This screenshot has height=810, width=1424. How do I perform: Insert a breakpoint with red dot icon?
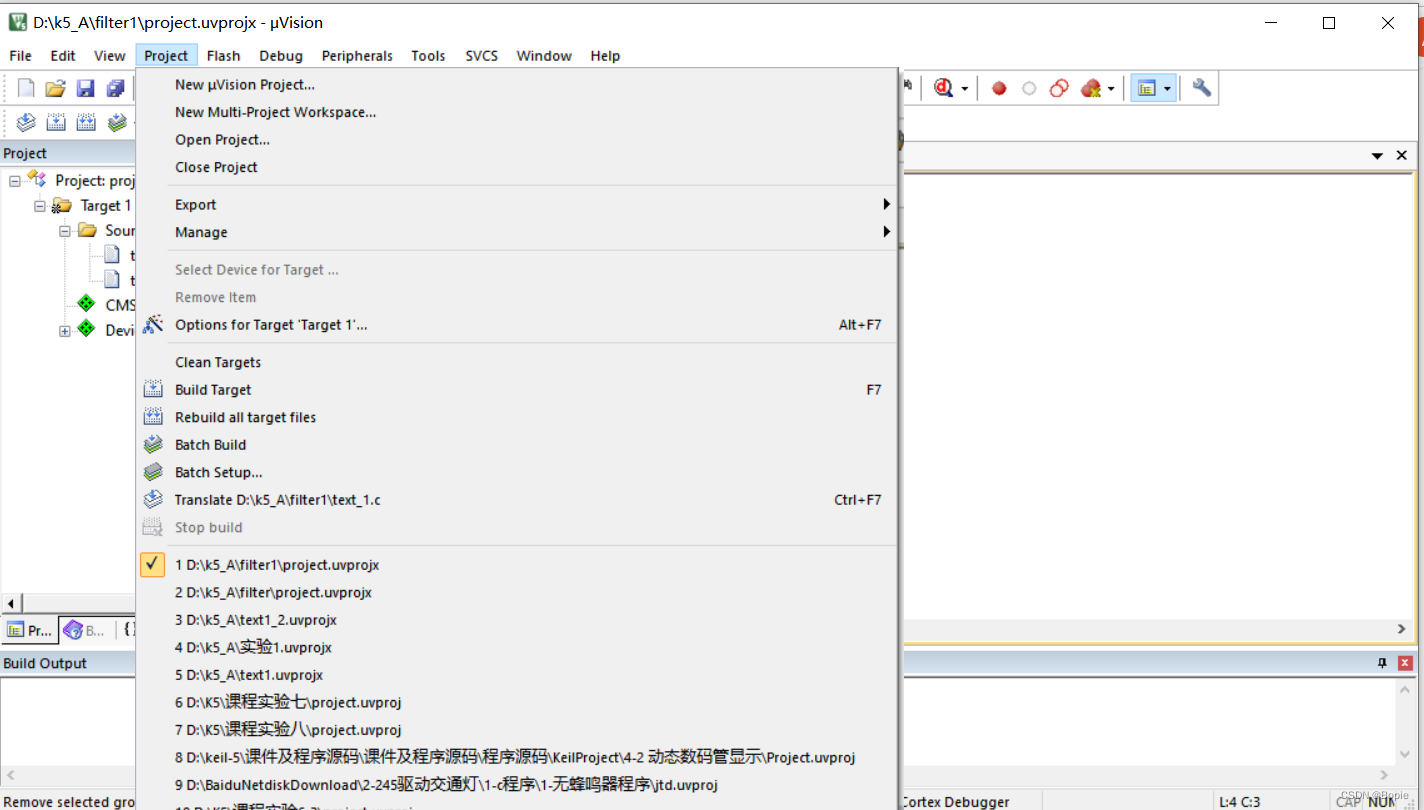point(999,88)
